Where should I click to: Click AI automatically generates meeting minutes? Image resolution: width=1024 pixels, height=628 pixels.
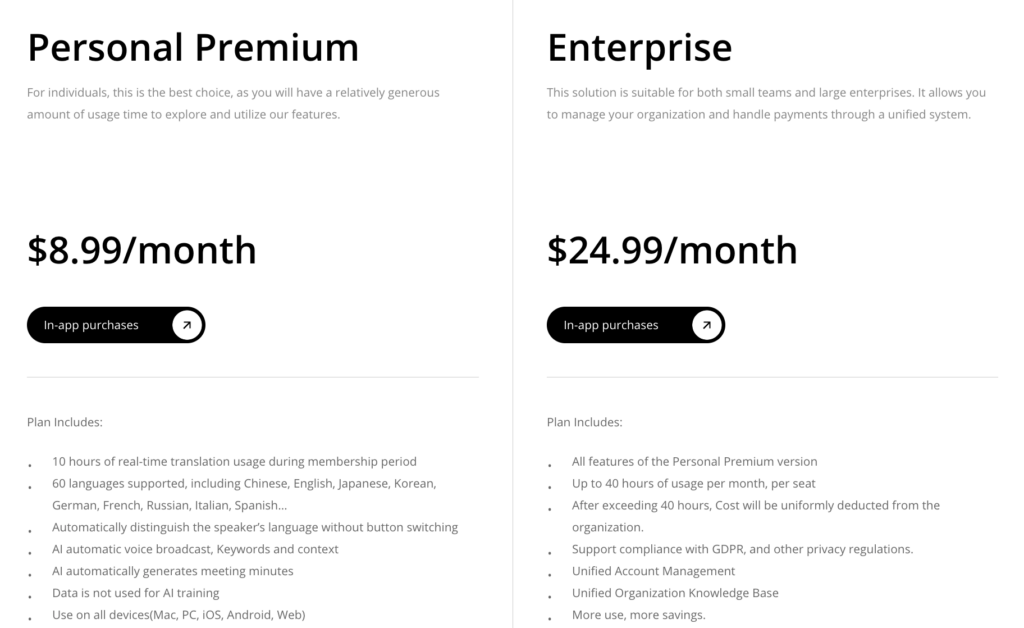(172, 571)
